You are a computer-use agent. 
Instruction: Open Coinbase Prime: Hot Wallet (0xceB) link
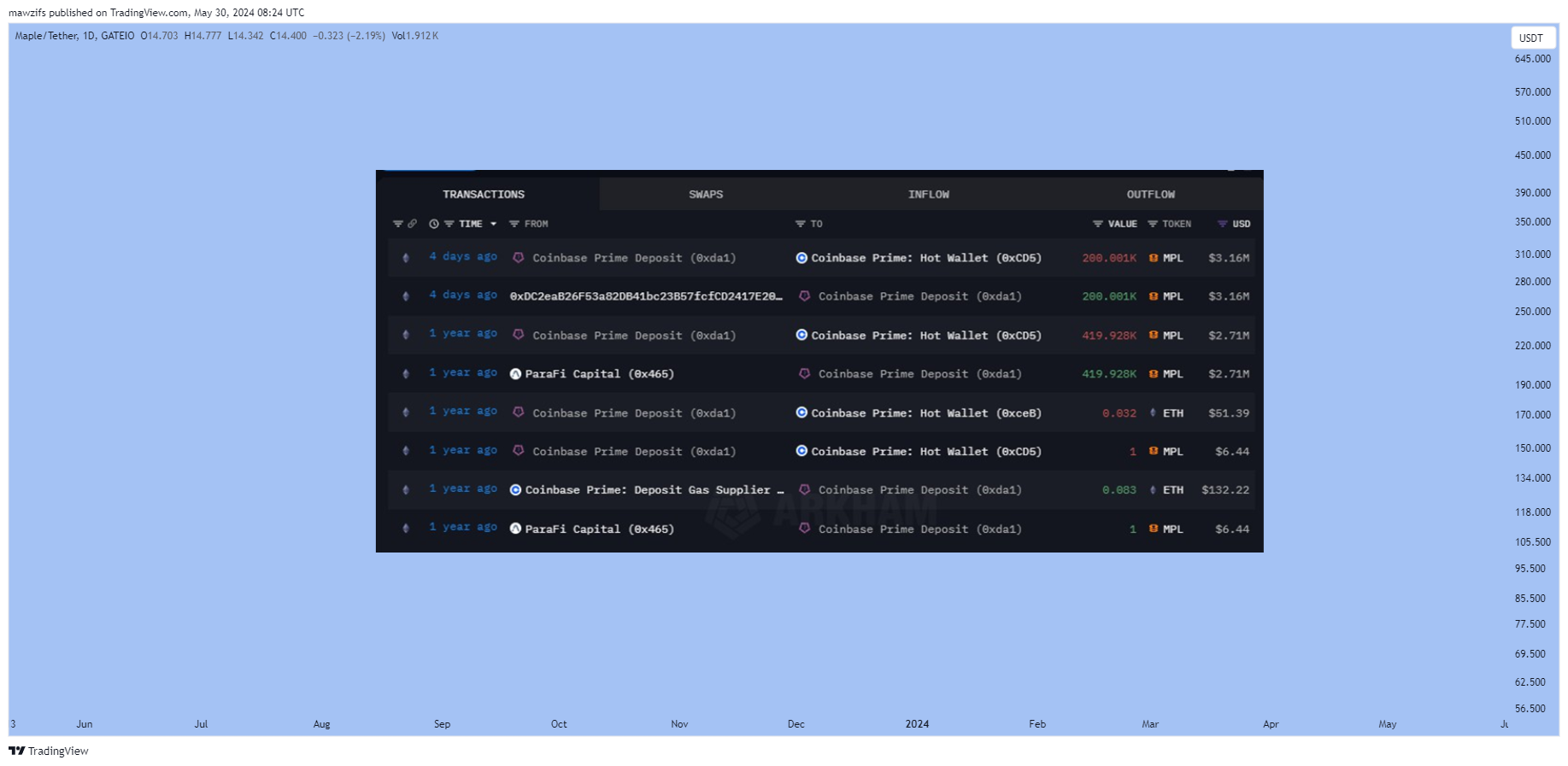pyautogui.click(x=926, y=413)
